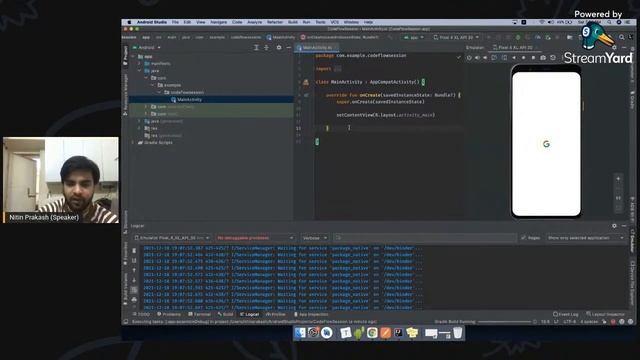Open Emulator panel settings gear
The height and width of the screenshot is (360, 640).
tap(614, 48)
